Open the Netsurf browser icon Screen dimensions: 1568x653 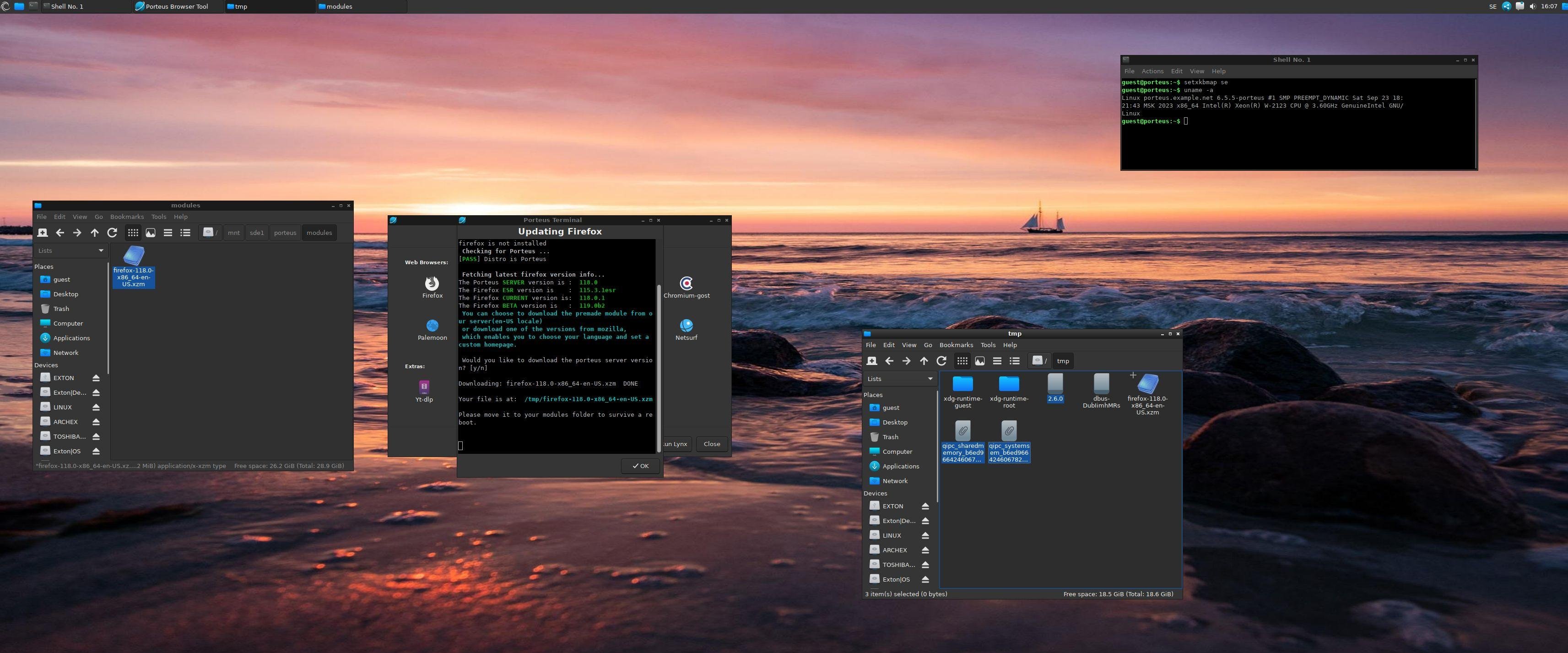[686, 326]
